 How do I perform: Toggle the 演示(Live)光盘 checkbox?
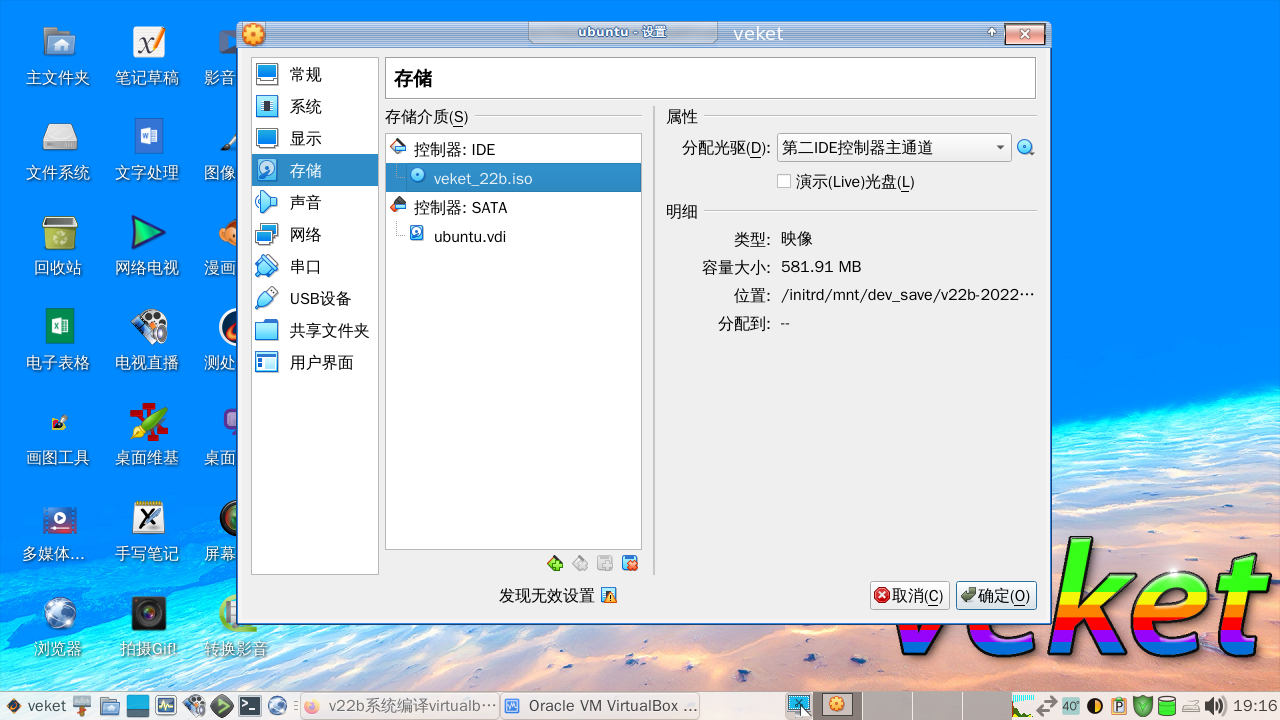(x=784, y=181)
